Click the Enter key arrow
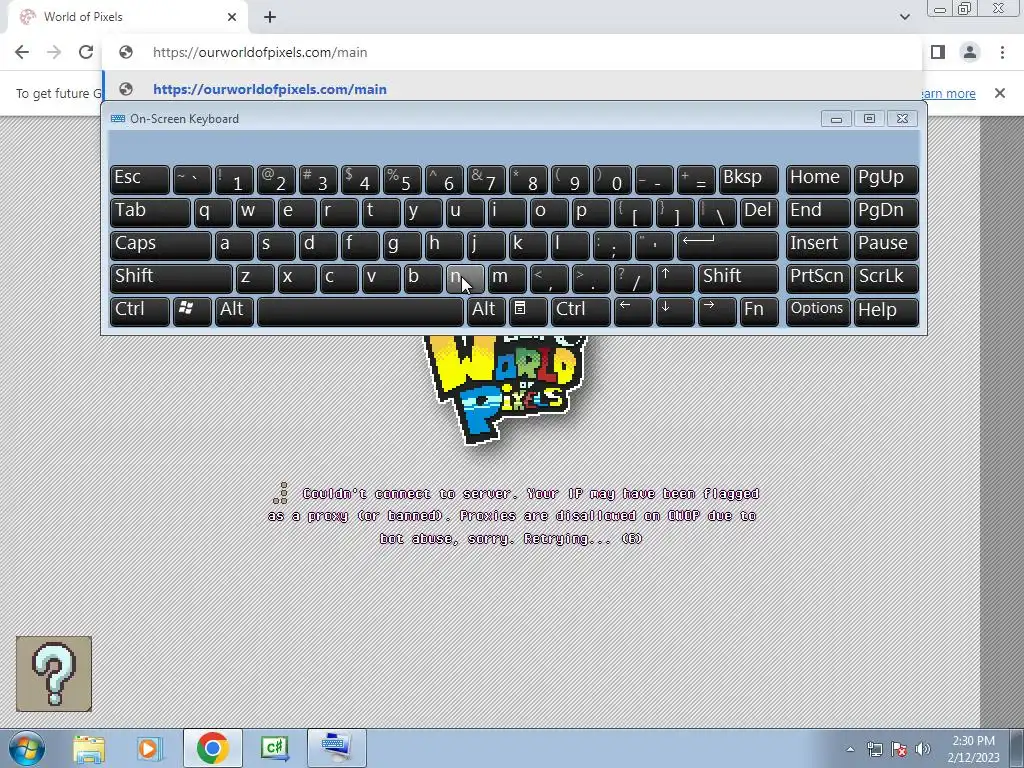 [x=728, y=245]
